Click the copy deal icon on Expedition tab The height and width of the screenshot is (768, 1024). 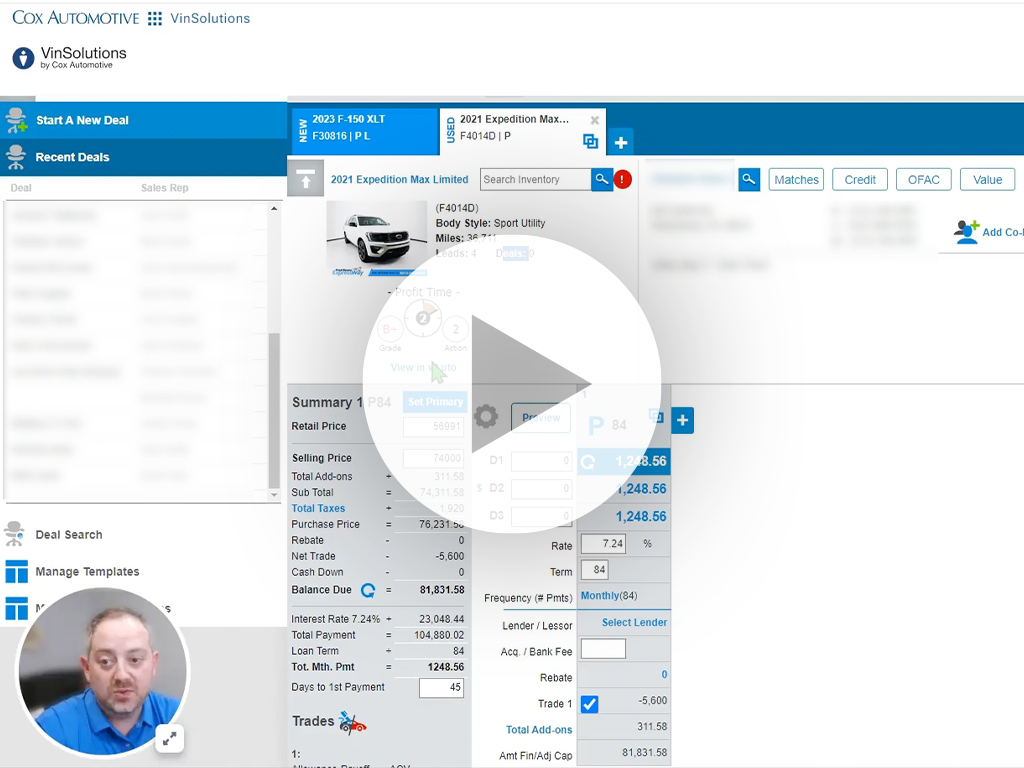(x=590, y=142)
